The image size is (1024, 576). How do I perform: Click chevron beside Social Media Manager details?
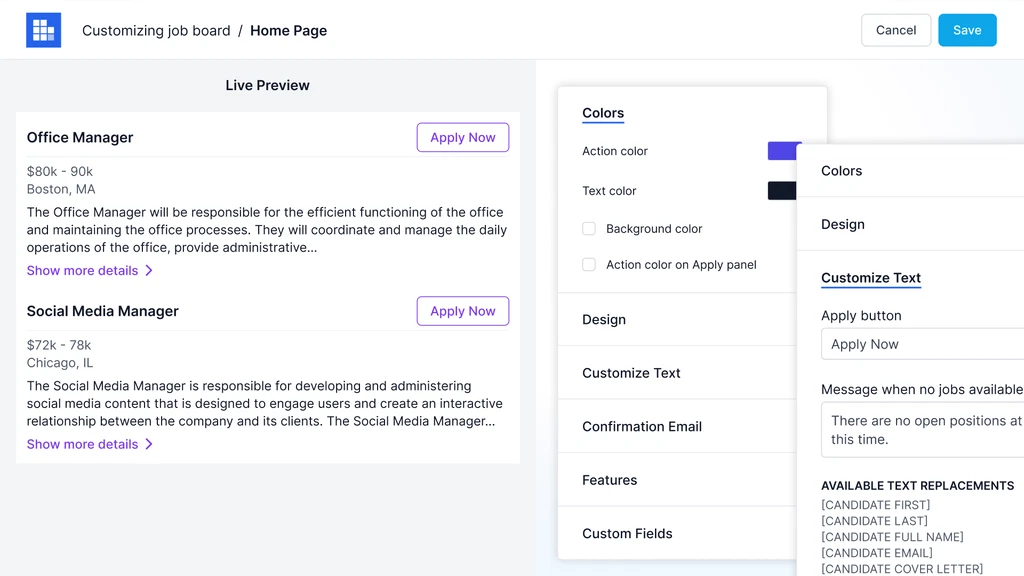click(x=149, y=444)
